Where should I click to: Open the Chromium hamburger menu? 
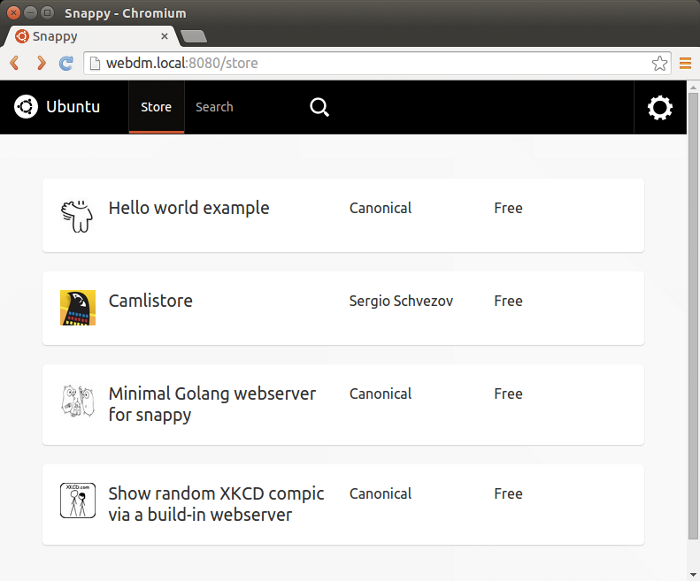(x=686, y=63)
